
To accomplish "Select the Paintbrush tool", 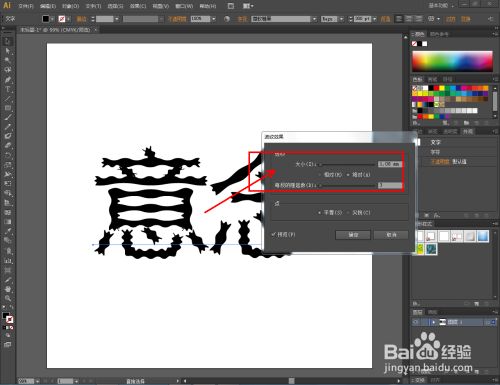I will coord(8,117).
